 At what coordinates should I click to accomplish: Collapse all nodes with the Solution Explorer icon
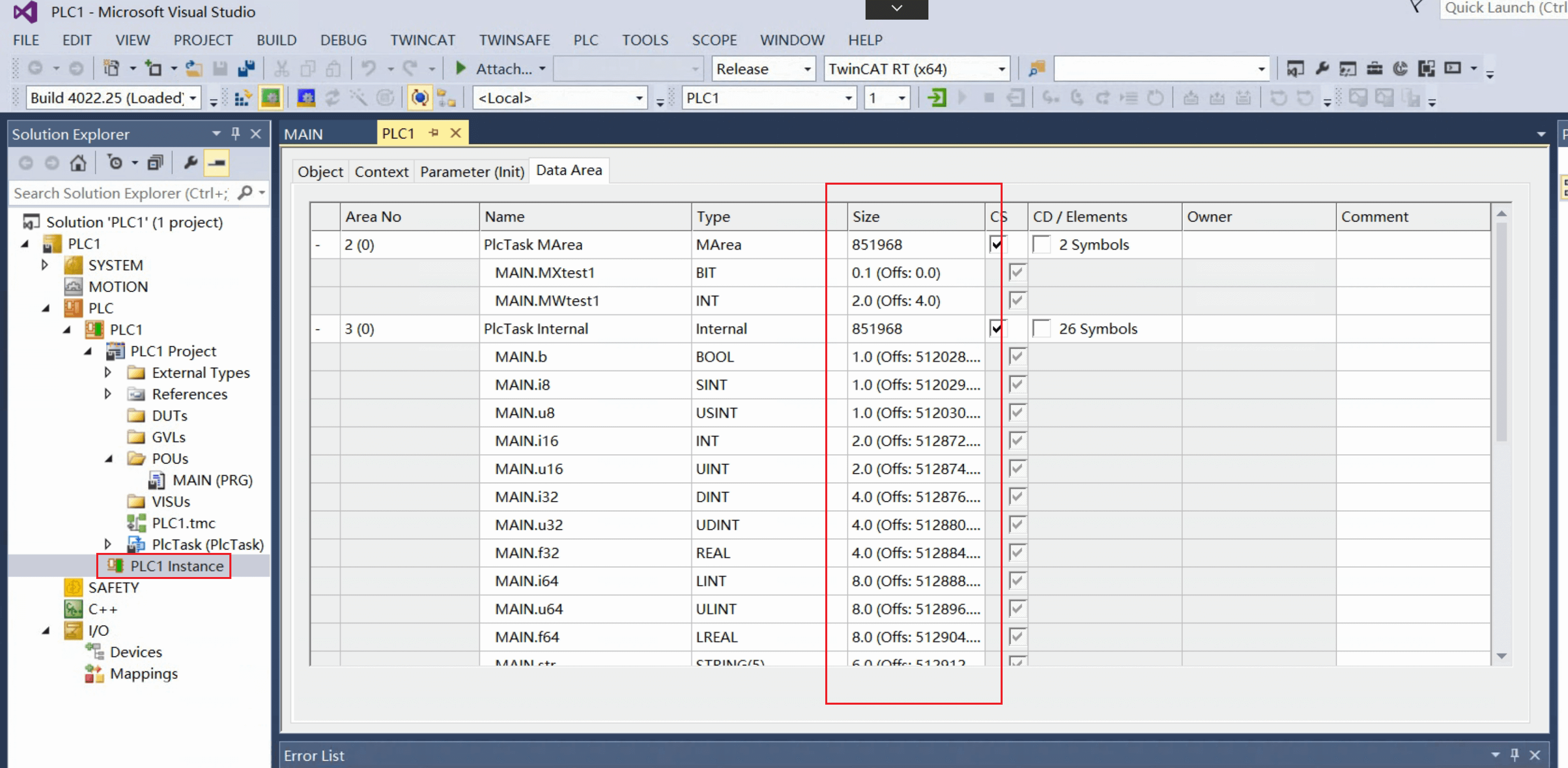pyautogui.click(x=156, y=163)
